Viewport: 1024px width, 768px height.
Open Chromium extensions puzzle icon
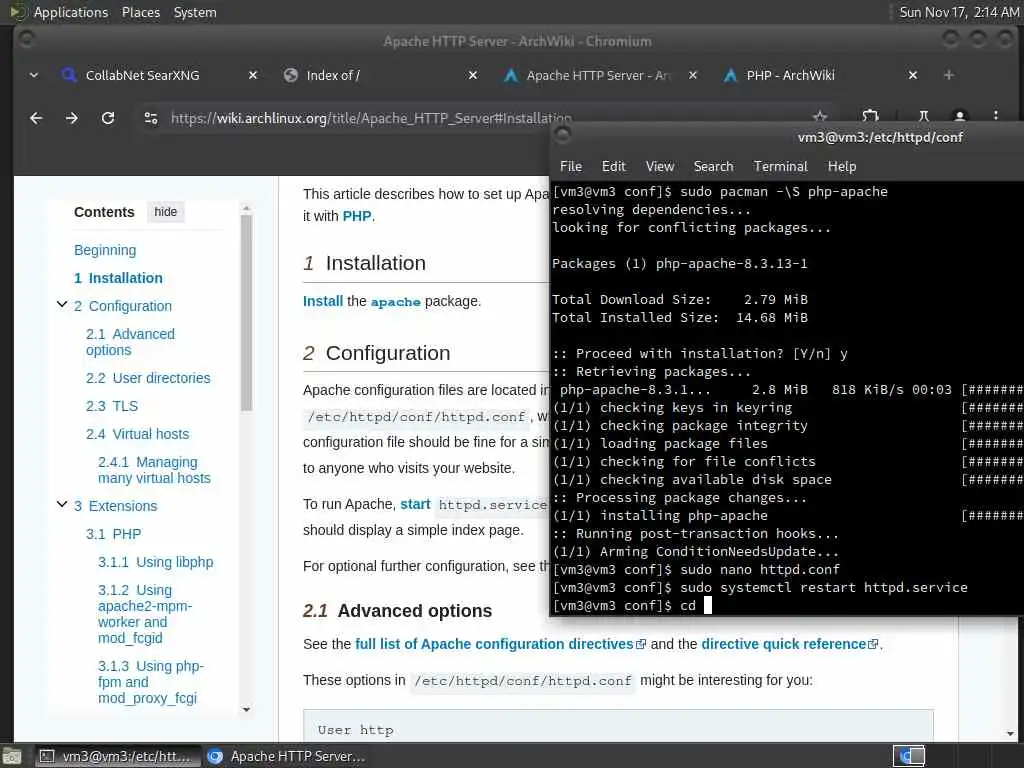[871, 116]
